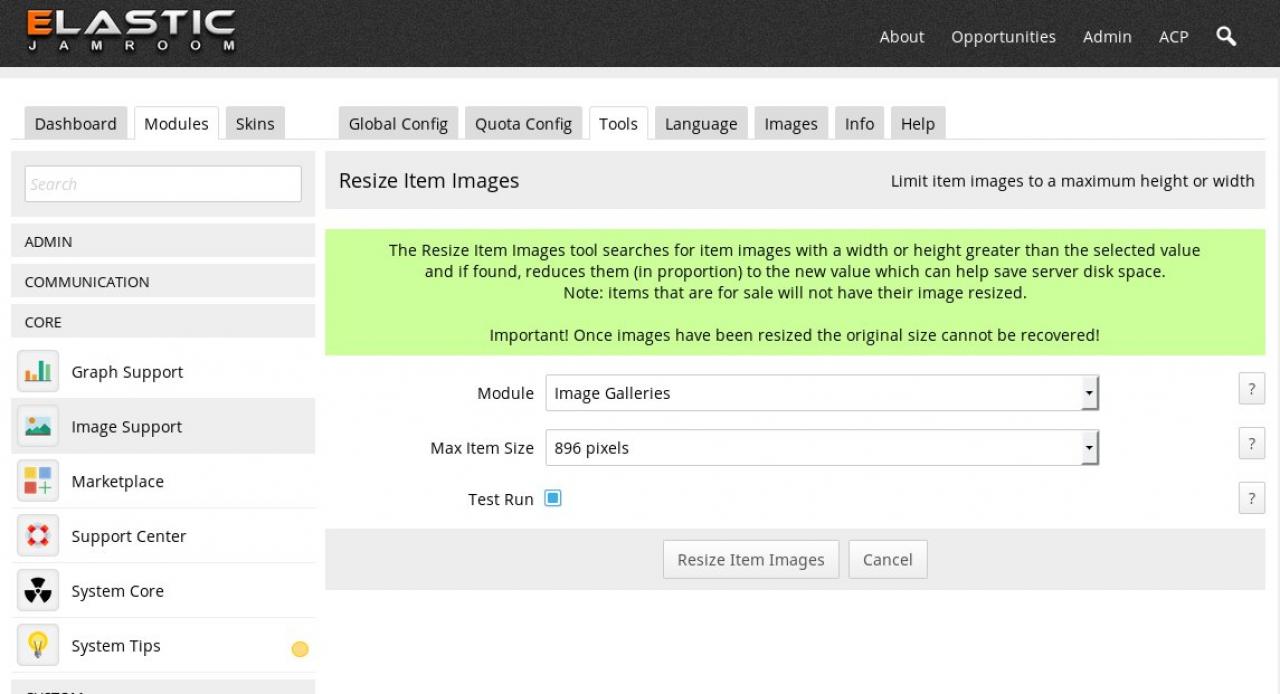Open the Info tab
1280x694 pixels.
(859, 123)
